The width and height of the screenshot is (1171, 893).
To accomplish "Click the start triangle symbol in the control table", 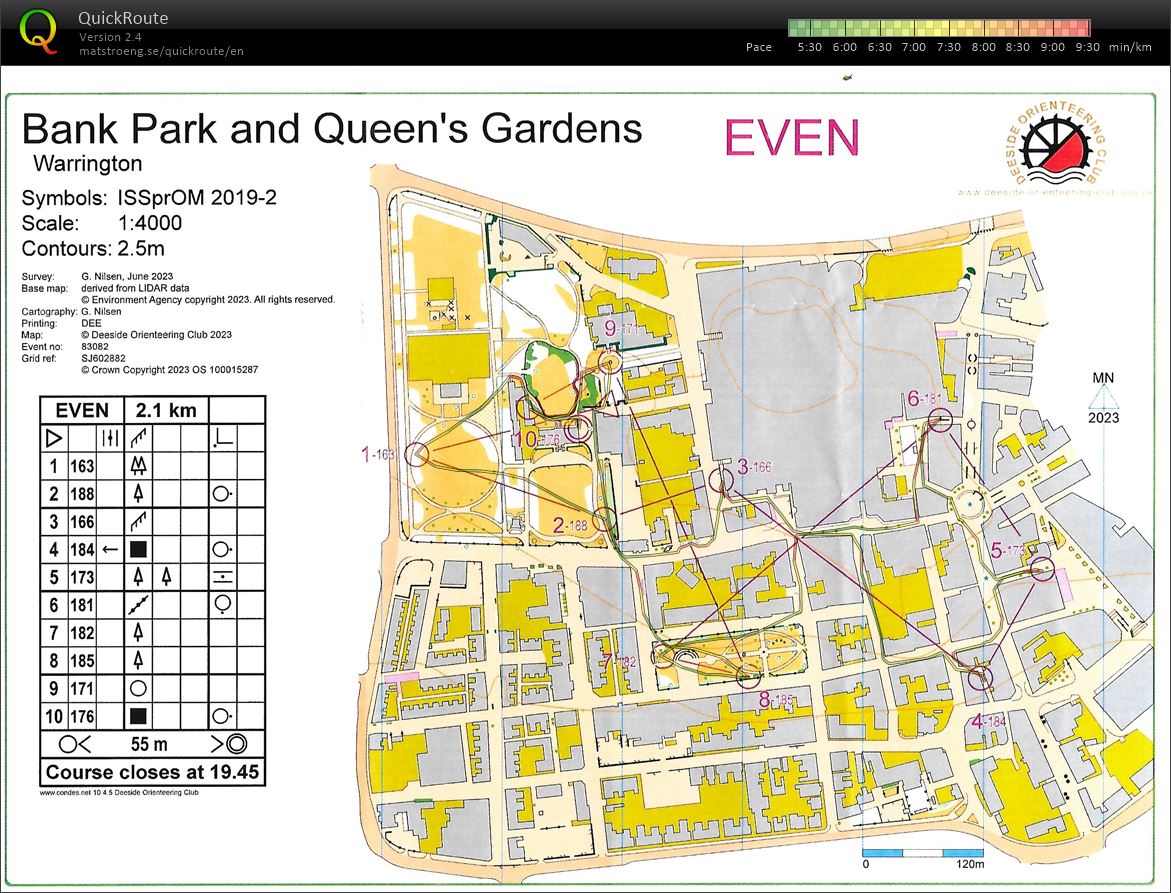I will click(x=53, y=438).
